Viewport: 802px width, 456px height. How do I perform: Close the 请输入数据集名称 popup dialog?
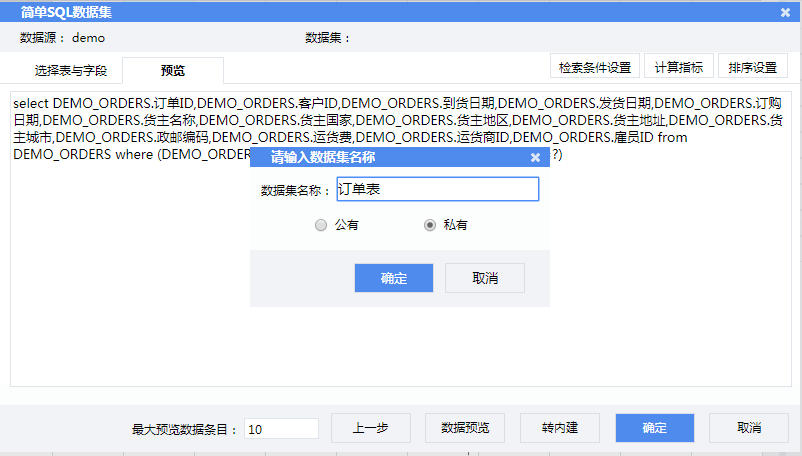pyautogui.click(x=535, y=157)
